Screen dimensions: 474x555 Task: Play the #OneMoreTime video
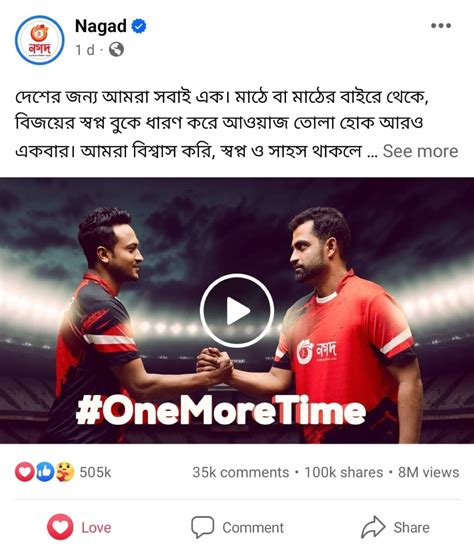click(237, 310)
